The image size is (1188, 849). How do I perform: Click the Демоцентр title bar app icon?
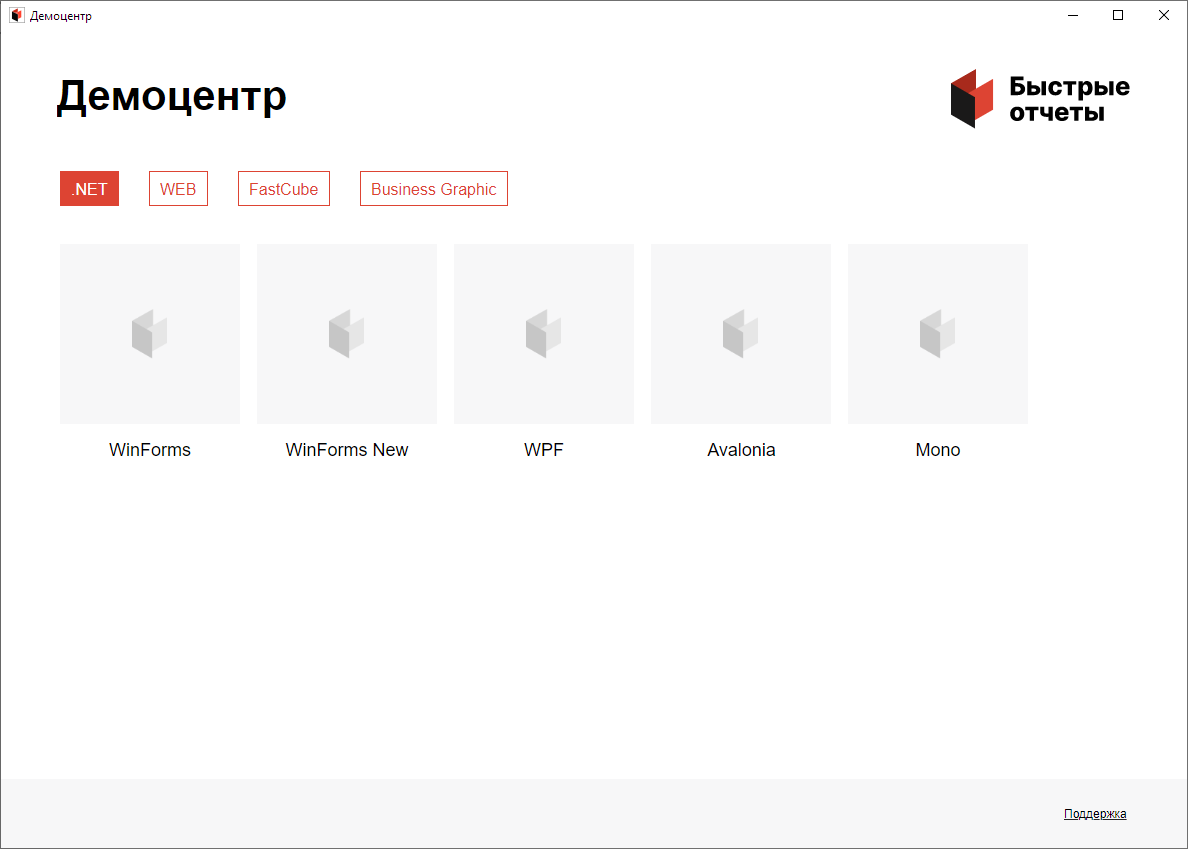pos(16,16)
